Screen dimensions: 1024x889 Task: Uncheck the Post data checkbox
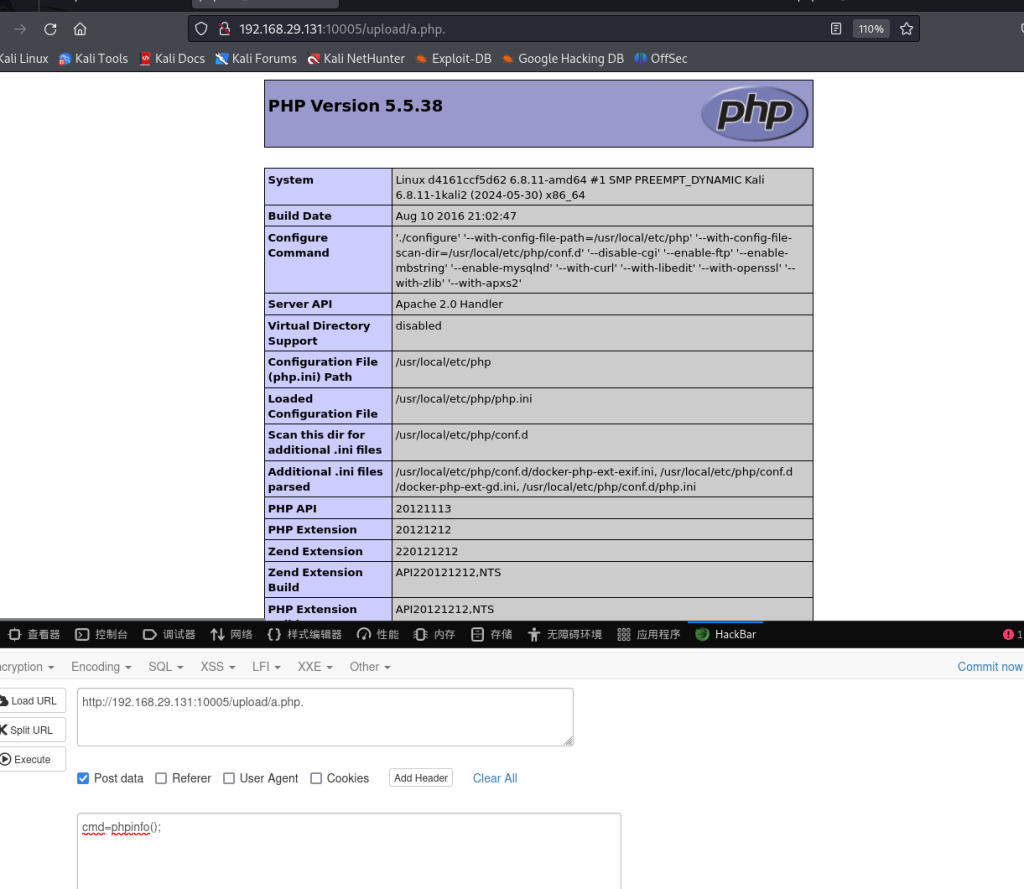tap(83, 779)
